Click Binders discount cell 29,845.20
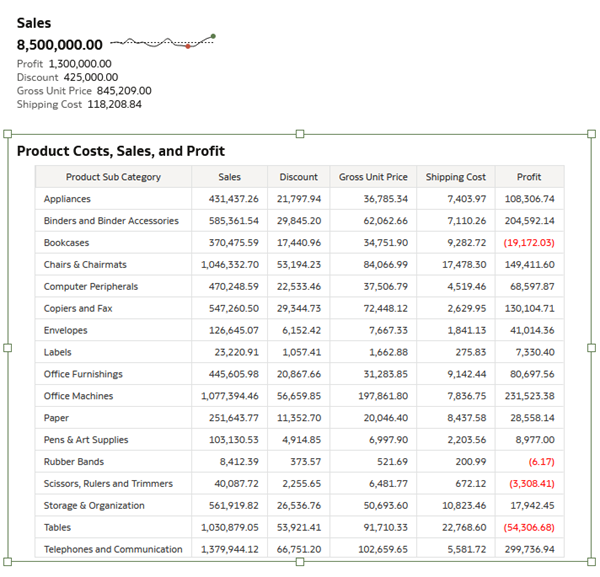 (x=299, y=221)
